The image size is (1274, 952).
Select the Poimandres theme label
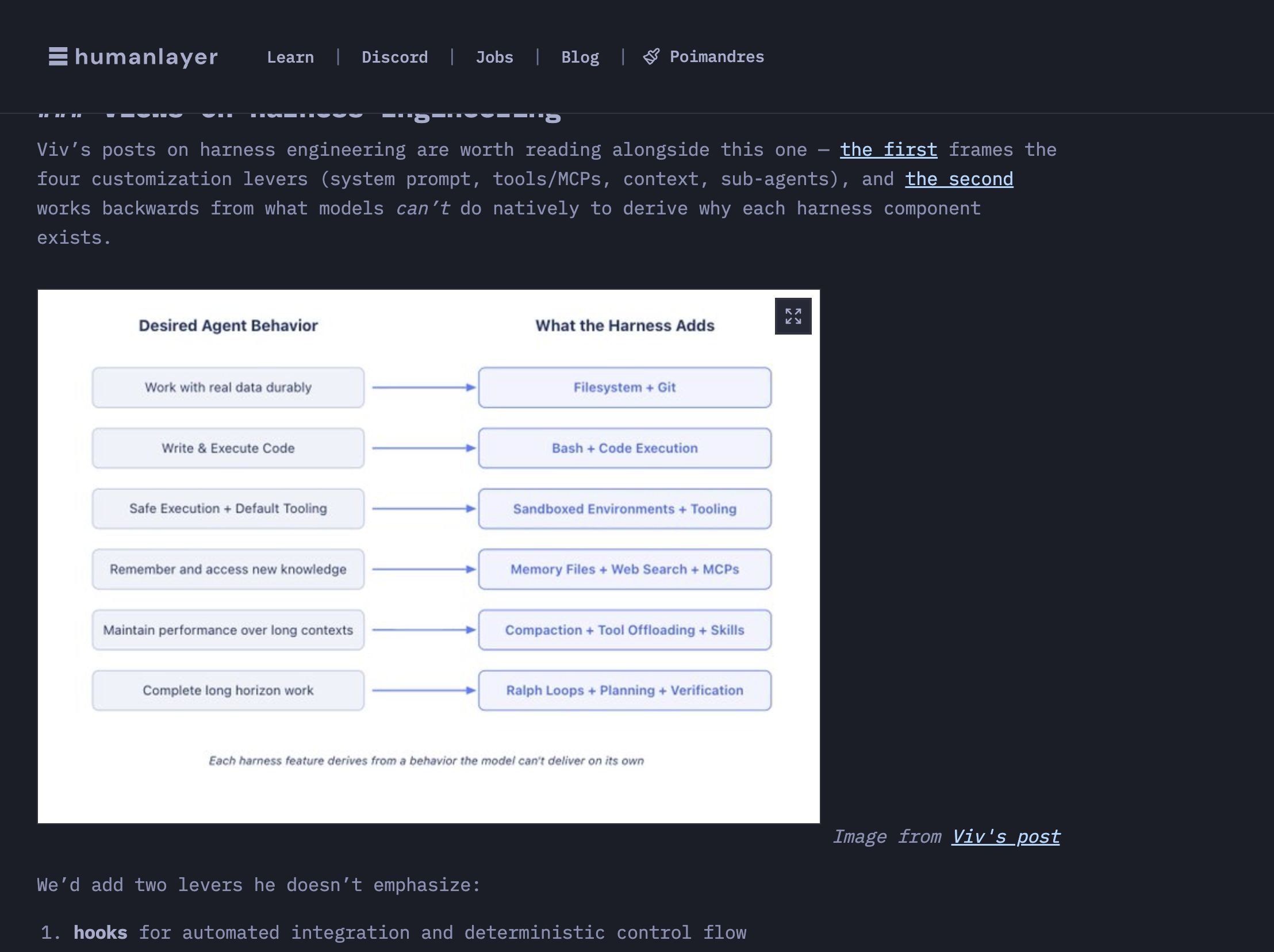(x=716, y=56)
